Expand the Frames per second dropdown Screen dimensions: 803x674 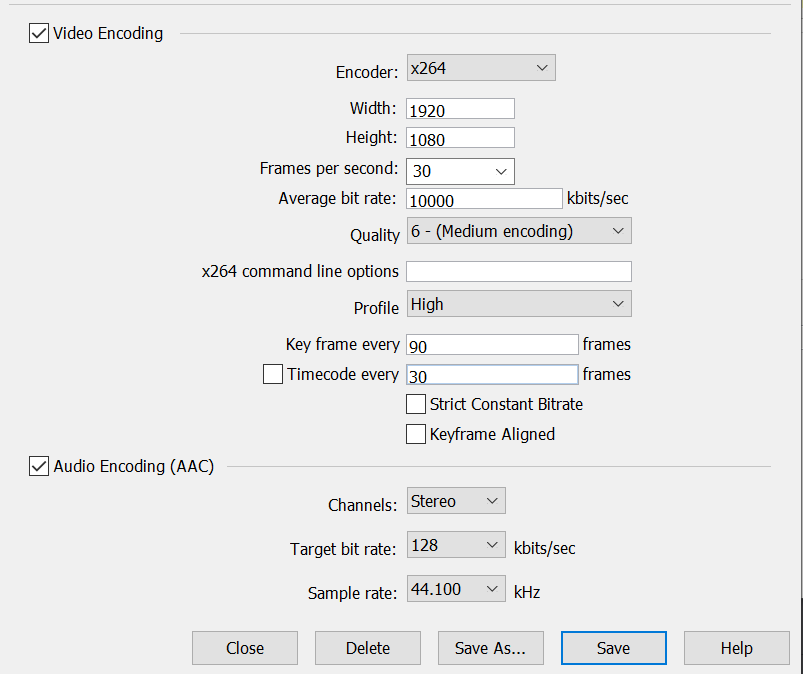point(460,171)
